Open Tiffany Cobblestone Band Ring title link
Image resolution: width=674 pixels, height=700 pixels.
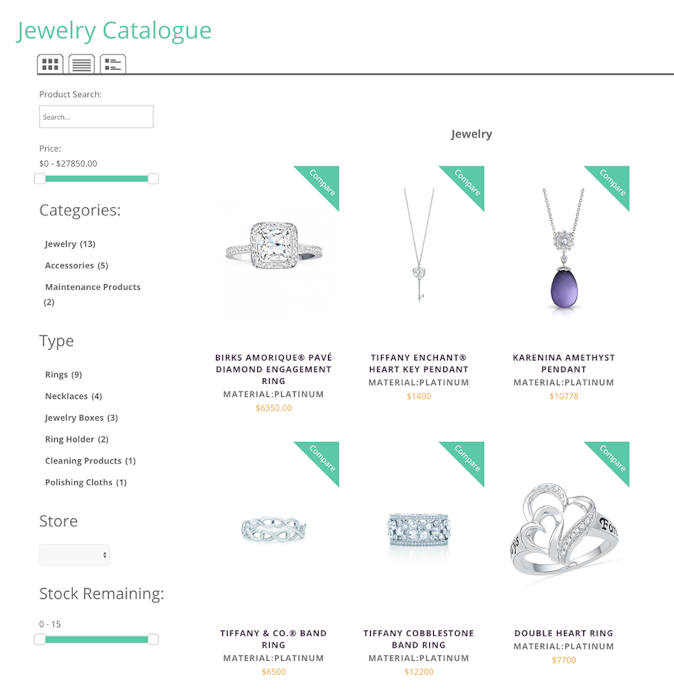click(x=418, y=639)
